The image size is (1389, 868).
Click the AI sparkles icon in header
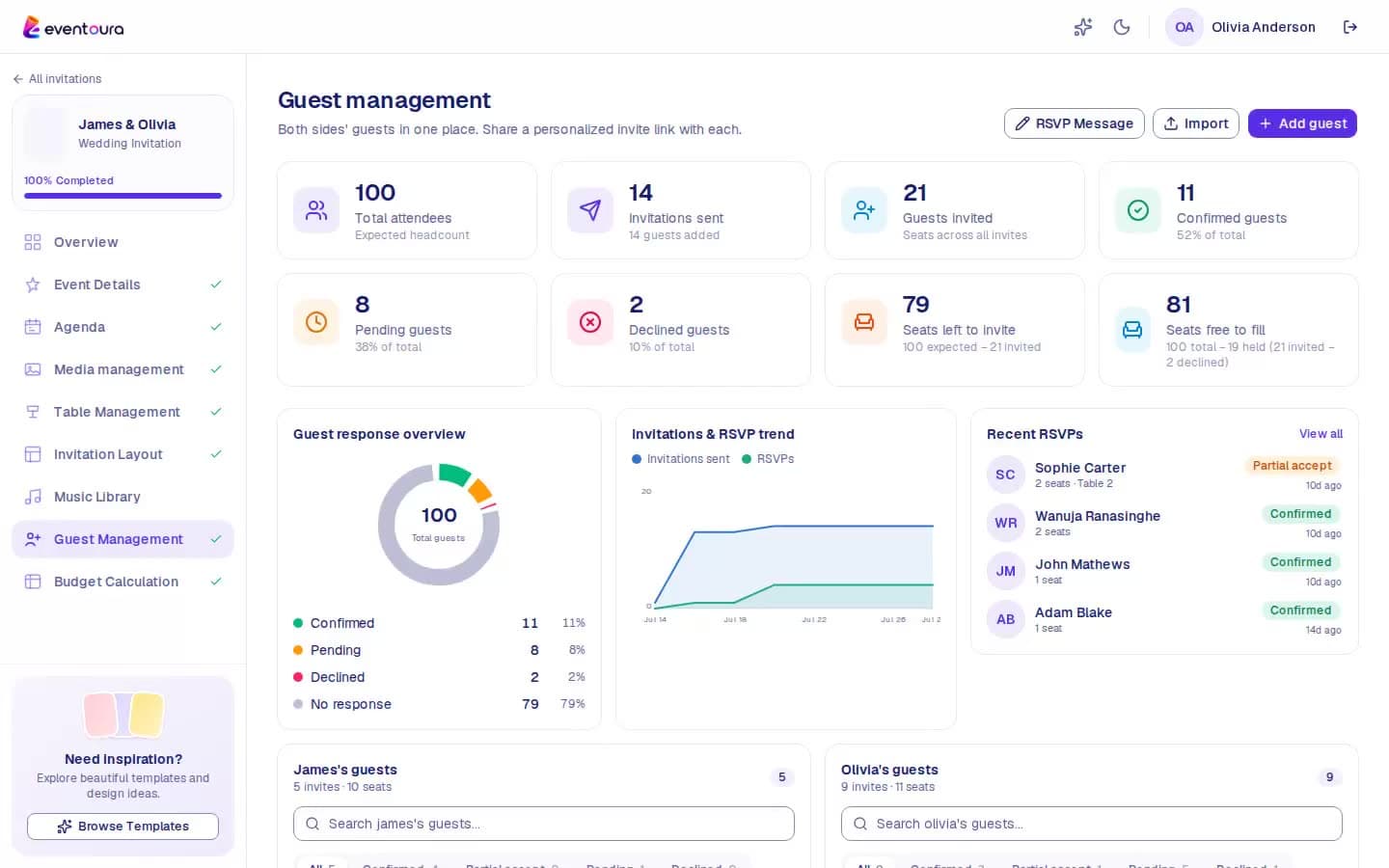[x=1083, y=27]
